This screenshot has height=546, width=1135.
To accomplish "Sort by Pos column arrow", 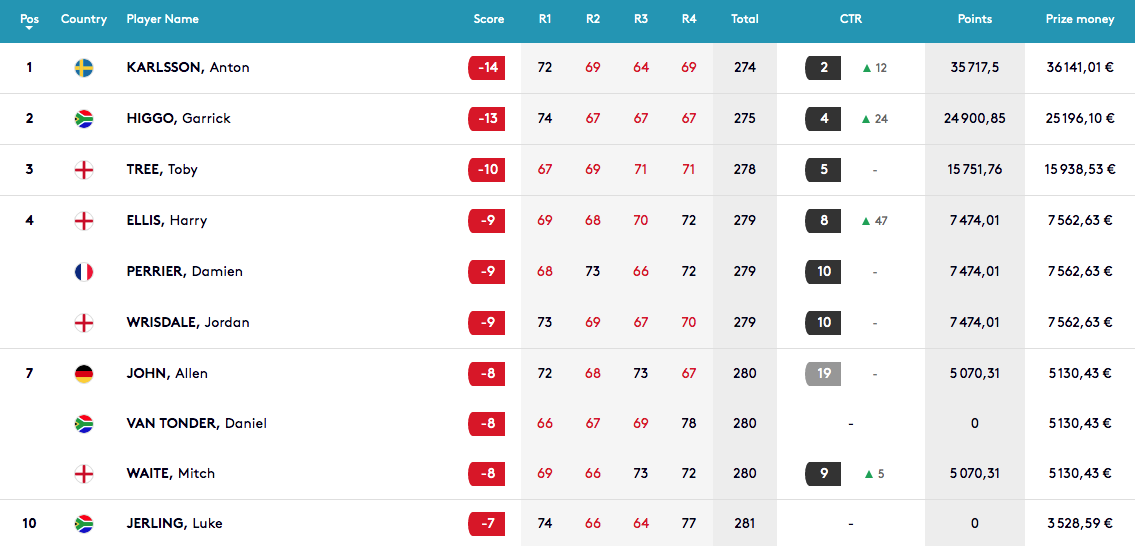I will coord(29,28).
